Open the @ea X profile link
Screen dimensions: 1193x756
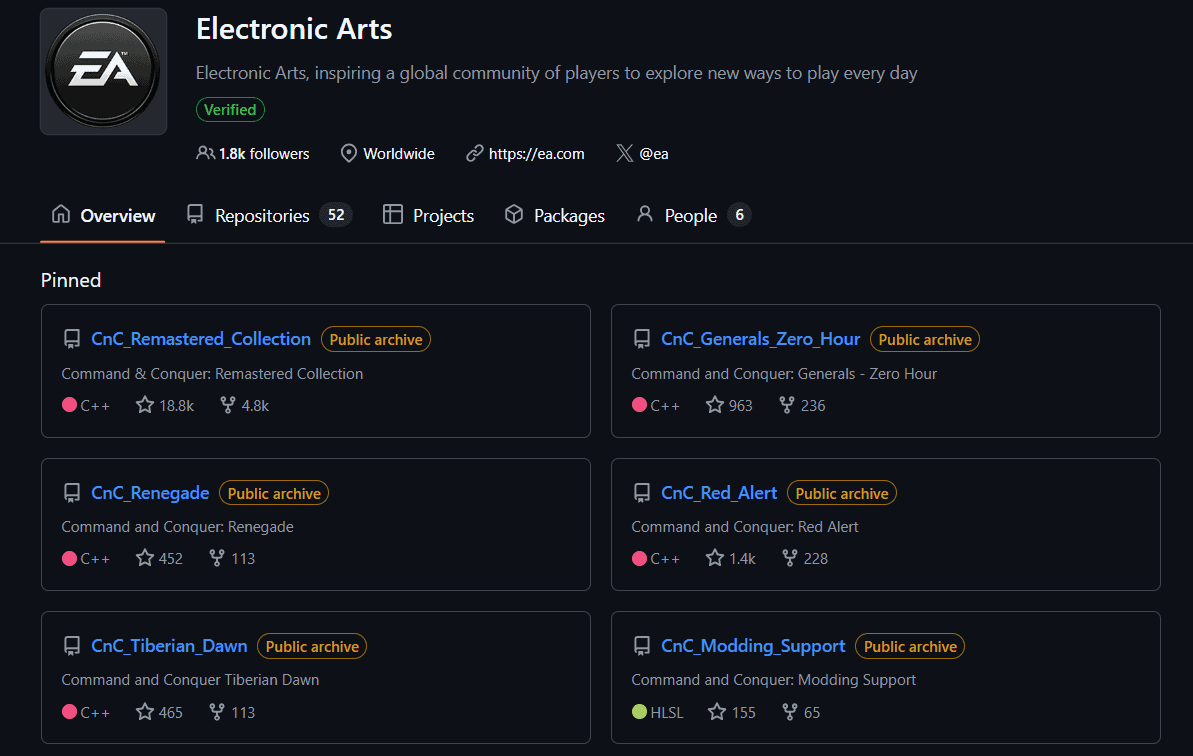coord(654,154)
